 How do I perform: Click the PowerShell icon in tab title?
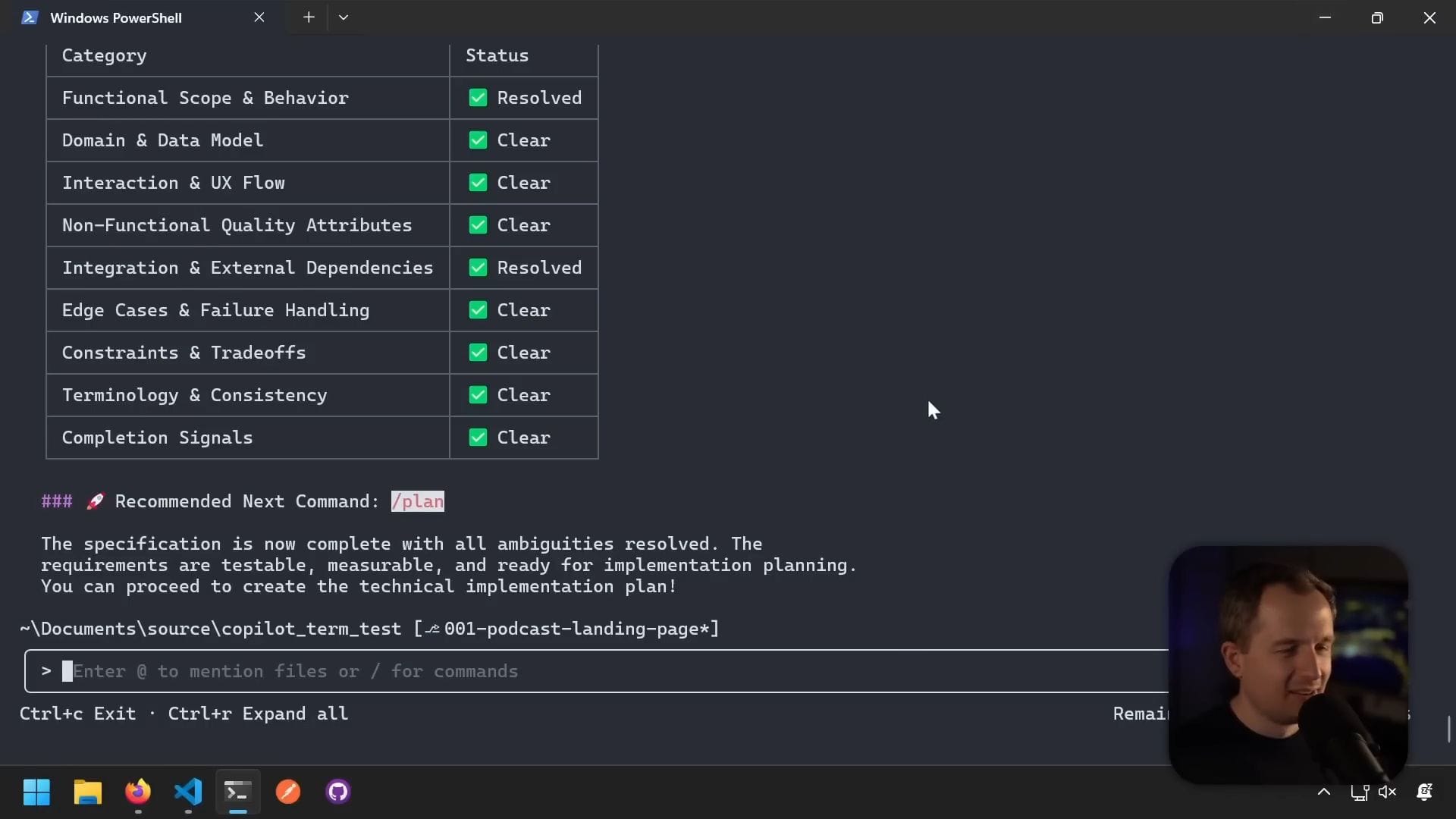(x=30, y=17)
